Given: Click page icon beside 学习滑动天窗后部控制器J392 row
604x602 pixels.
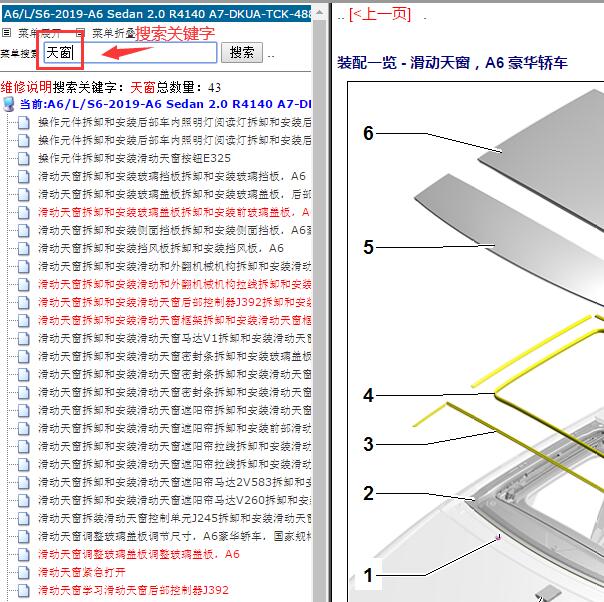Looking at the screenshot, I should (x=23, y=590).
